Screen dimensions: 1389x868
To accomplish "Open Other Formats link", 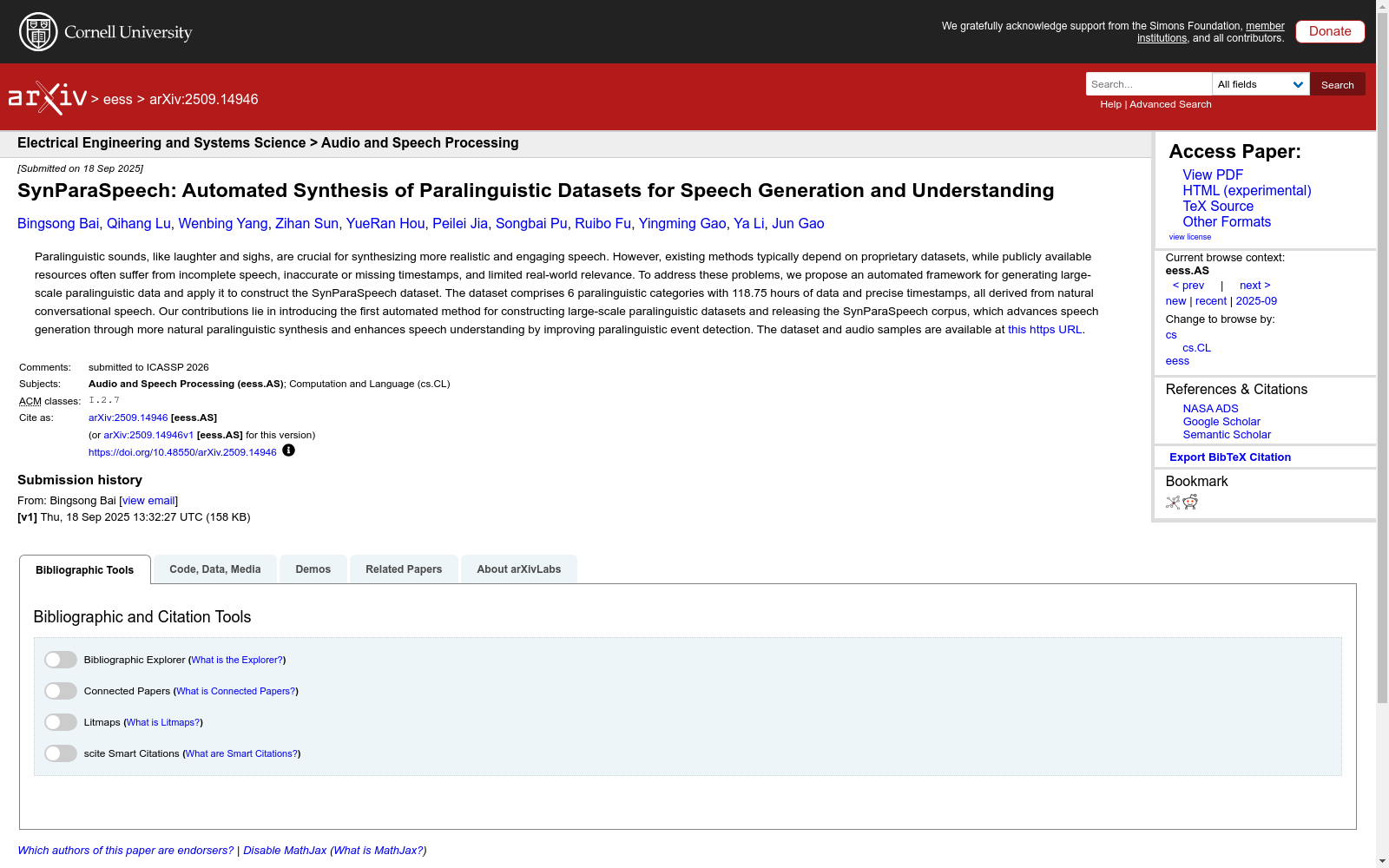I will point(1227,221).
